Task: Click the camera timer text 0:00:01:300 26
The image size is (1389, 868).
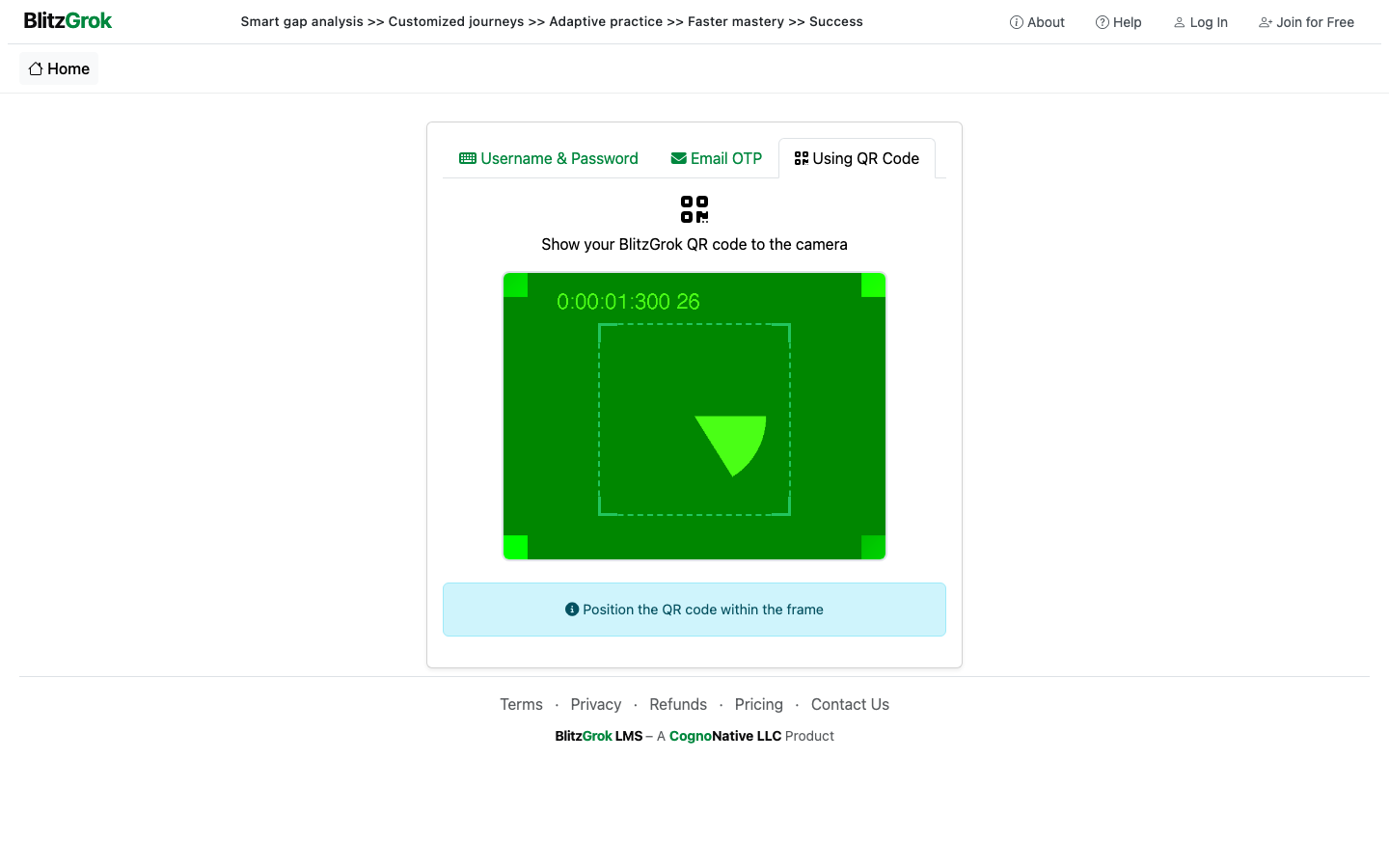Action: (x=628, y=302)
